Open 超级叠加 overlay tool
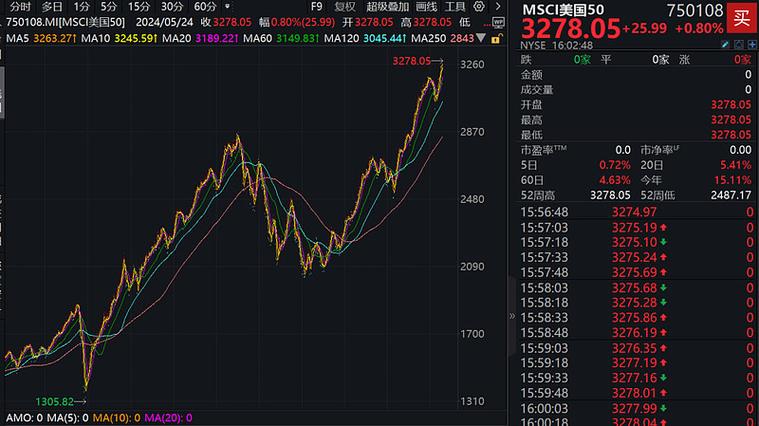 (x=387, y=7)
